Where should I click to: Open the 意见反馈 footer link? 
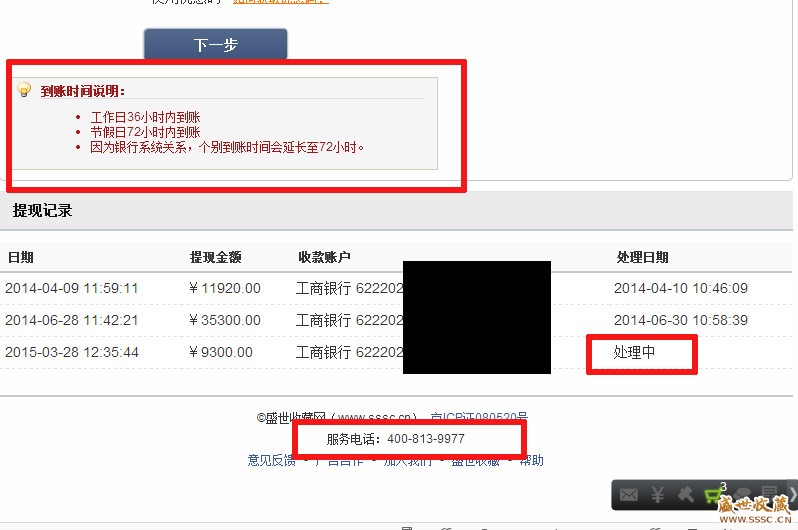tap(271, 460)
